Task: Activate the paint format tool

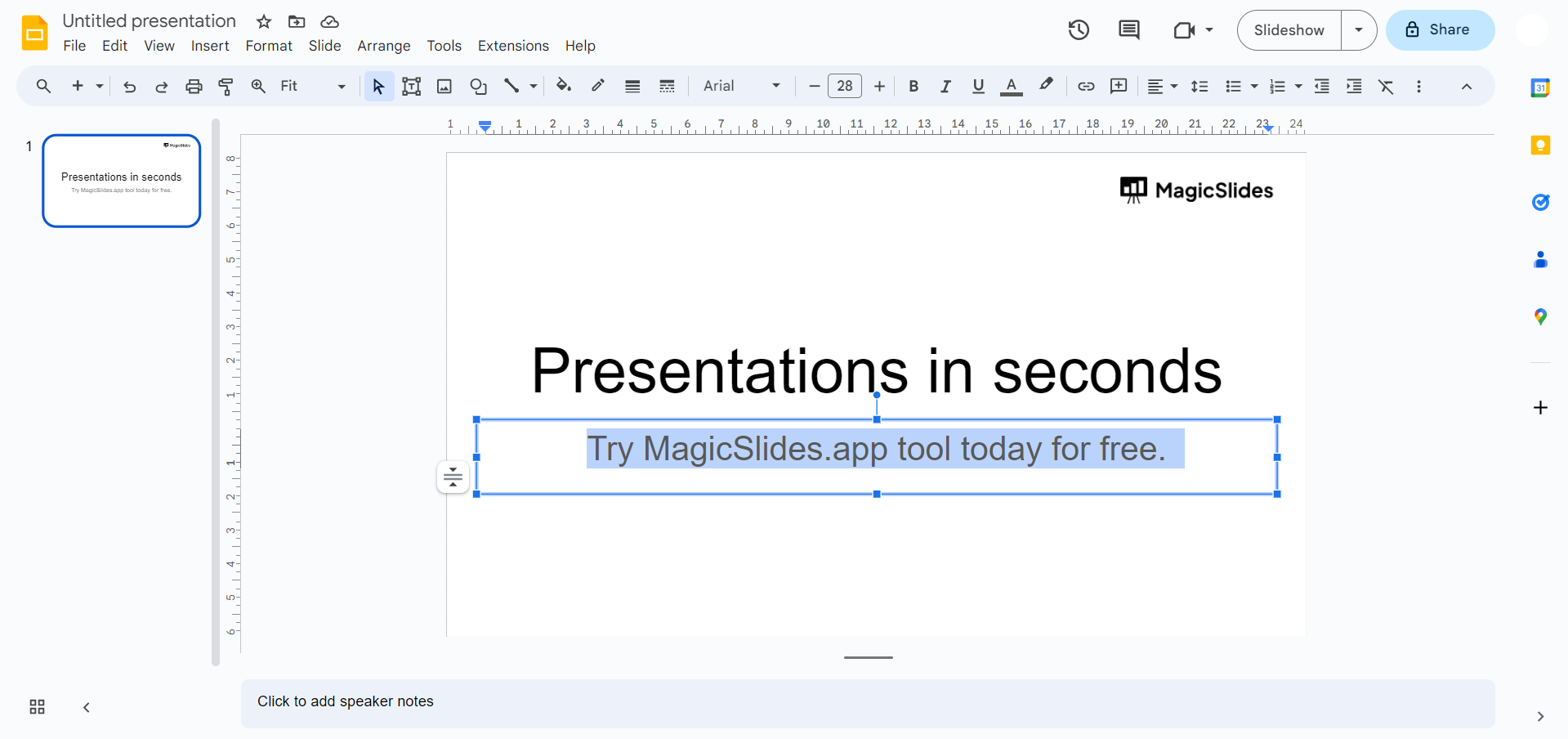Action: pos(226,86)
